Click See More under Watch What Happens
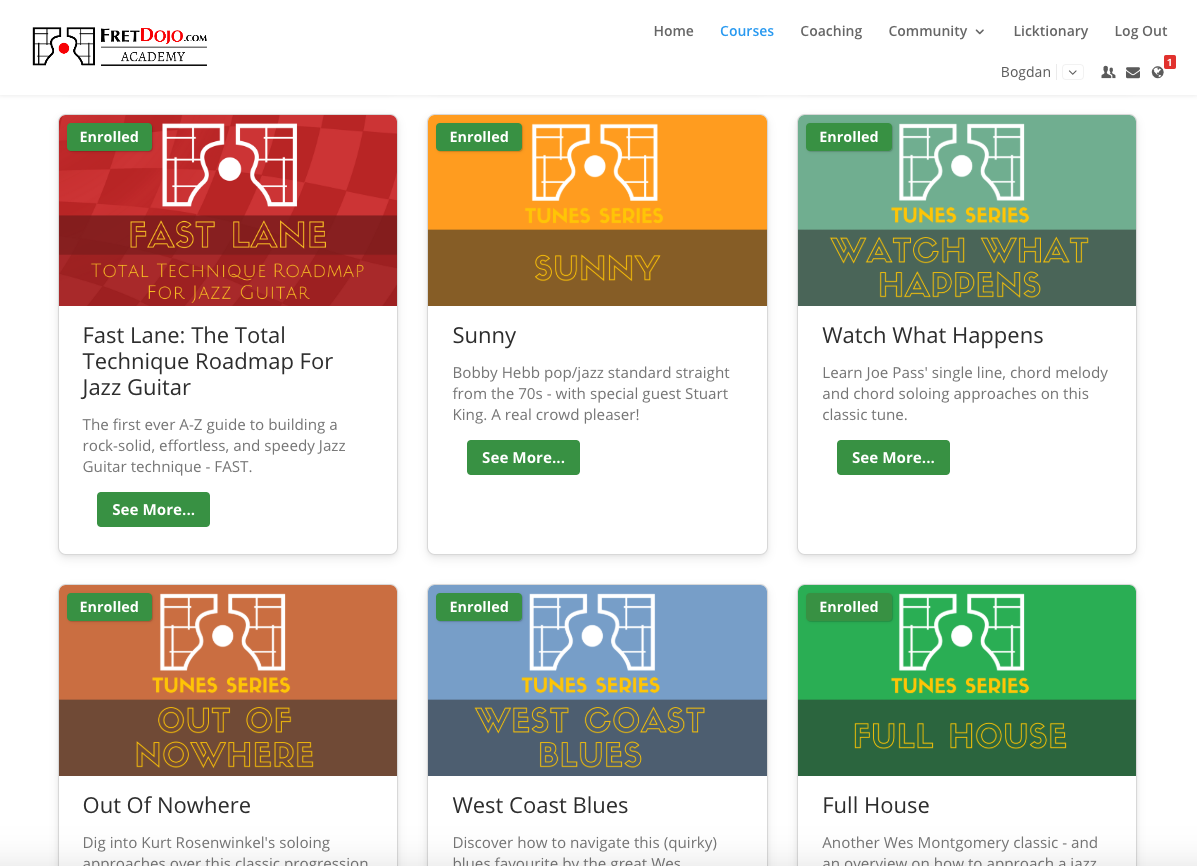This screenshot has height=866, width=1197. coord(893,457)
